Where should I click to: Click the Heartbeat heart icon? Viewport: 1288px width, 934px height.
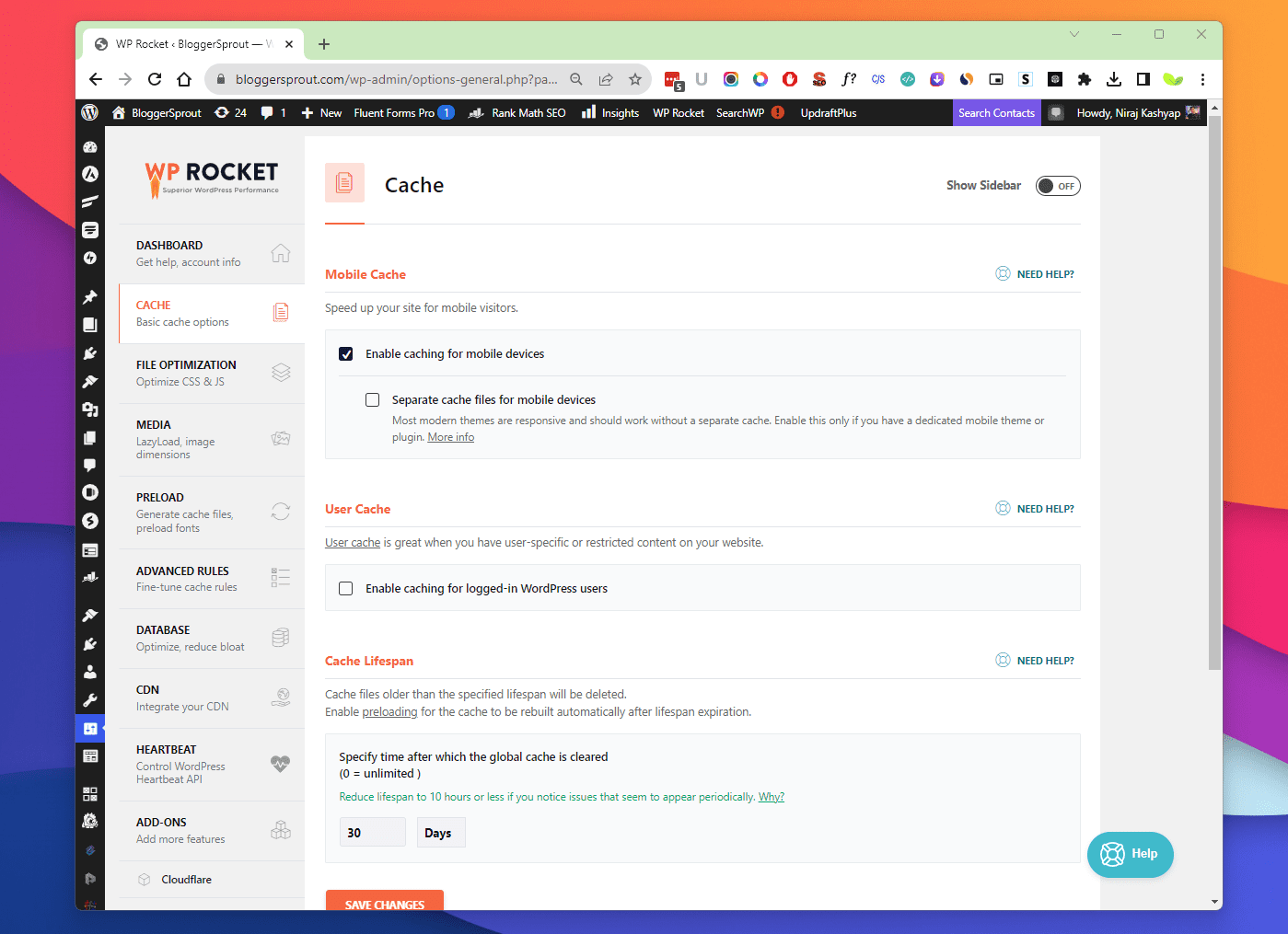[x=281, y=763]
